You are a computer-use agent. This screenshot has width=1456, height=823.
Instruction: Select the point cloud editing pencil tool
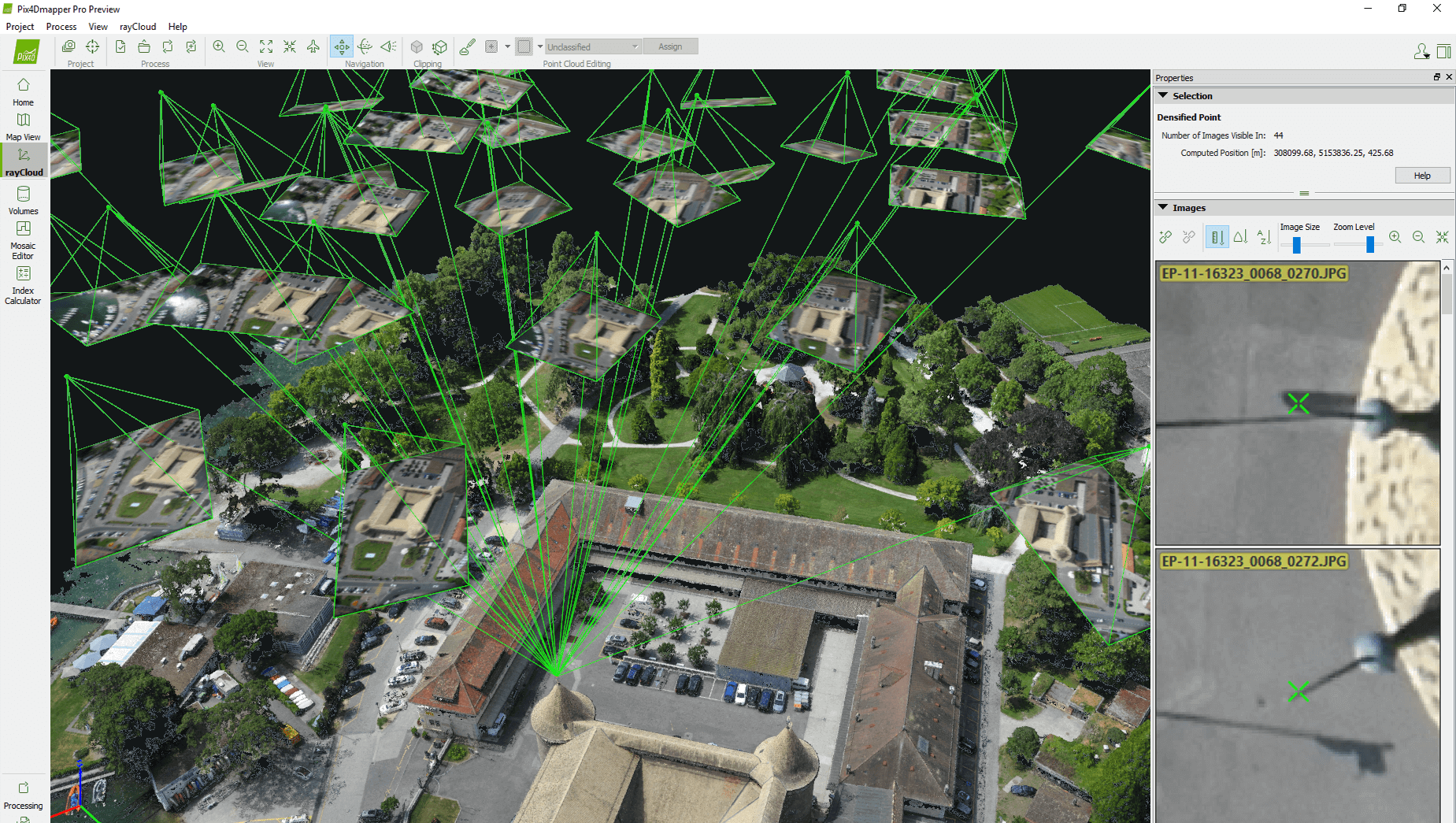(x=466, y=46)
